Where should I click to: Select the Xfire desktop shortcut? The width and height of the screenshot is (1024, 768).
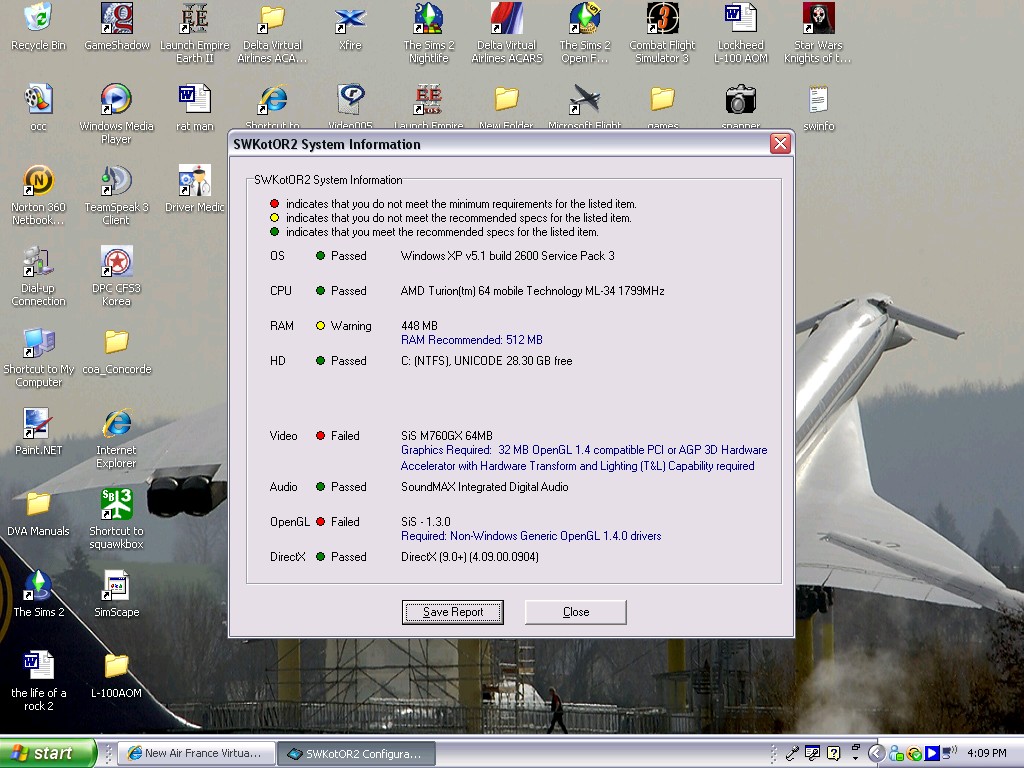[350, 26]
